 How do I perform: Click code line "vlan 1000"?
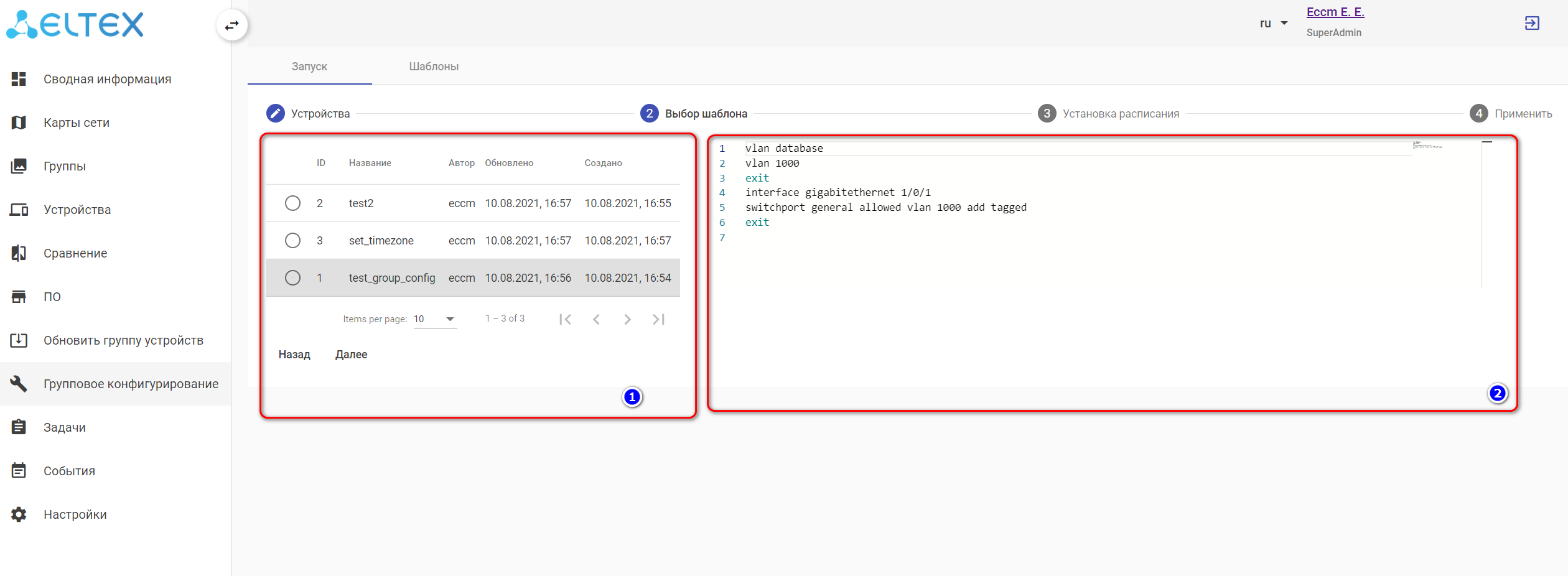tap(772, 163)
